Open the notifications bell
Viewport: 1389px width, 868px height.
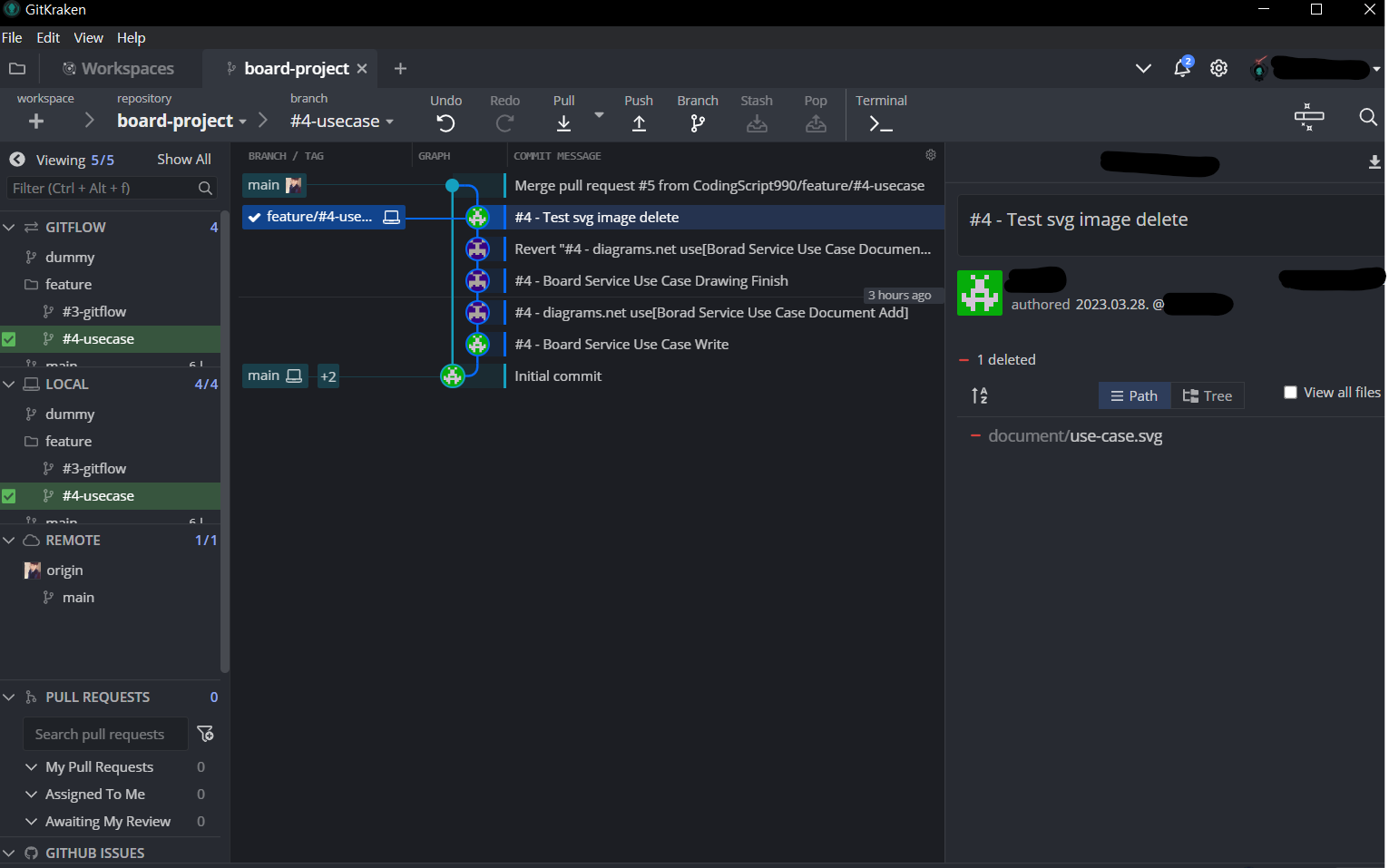click(1182, 68)
